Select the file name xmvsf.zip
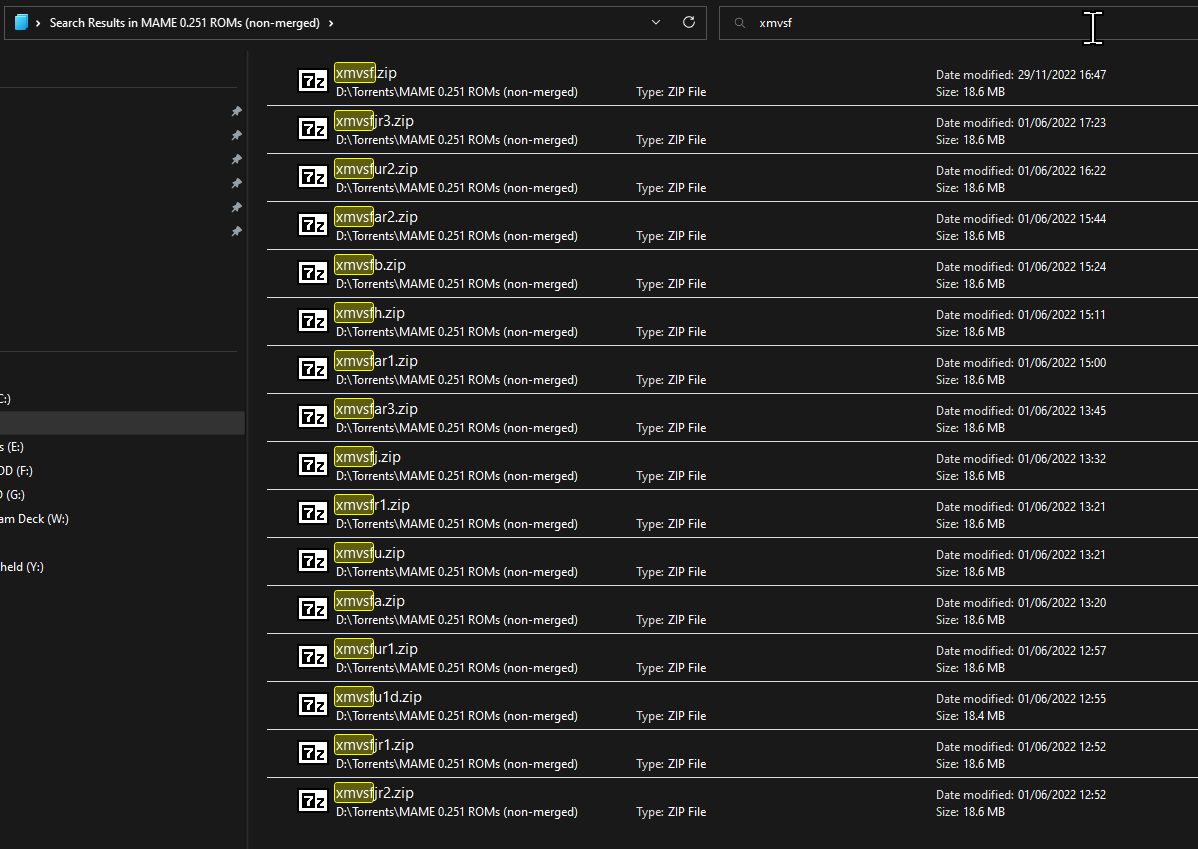Image resolution: width=1198 pixels, height=849 pixels. (x=366, y=73)
